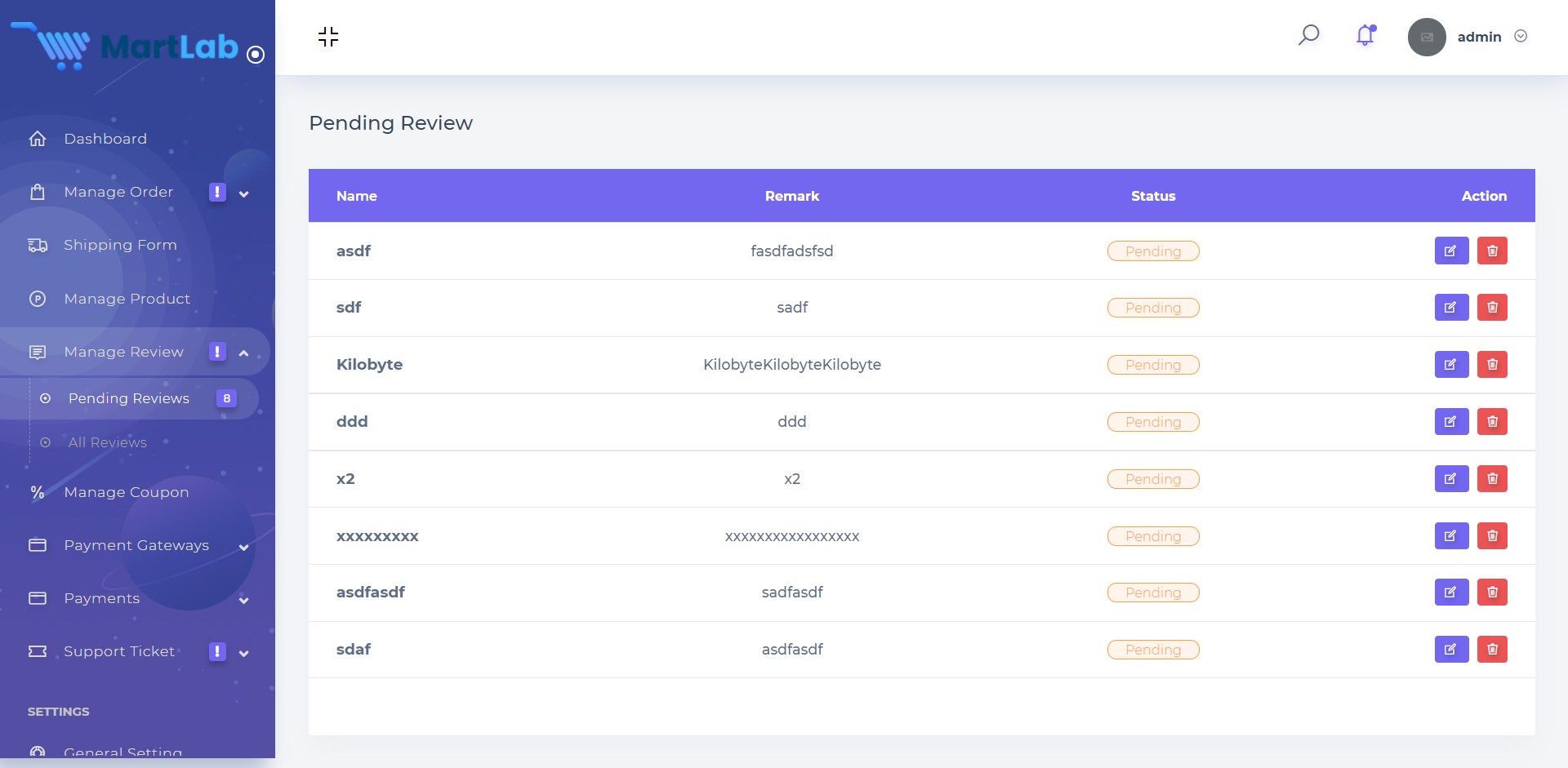
Task: Go to the Dashboard menu item
Action: click(105, 139)
